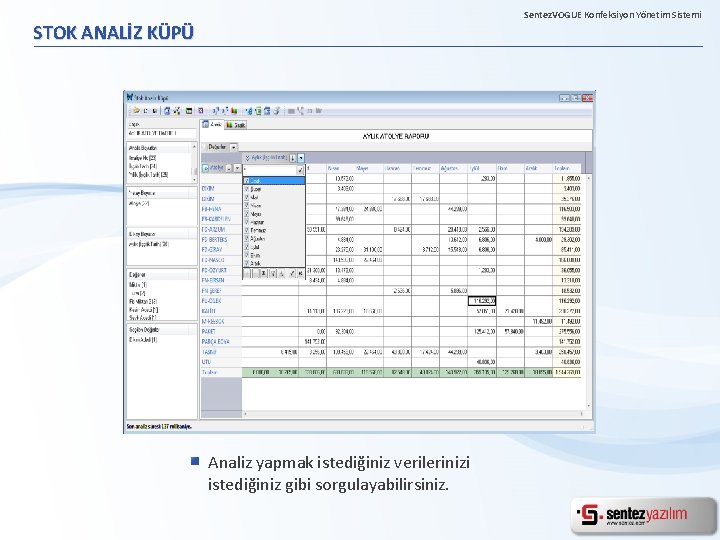The height and width of the screenshot is (540, 720).
Task: Click the check-all icon in filter popup footer
Action: pyautogui.click(x=273, y=274)
